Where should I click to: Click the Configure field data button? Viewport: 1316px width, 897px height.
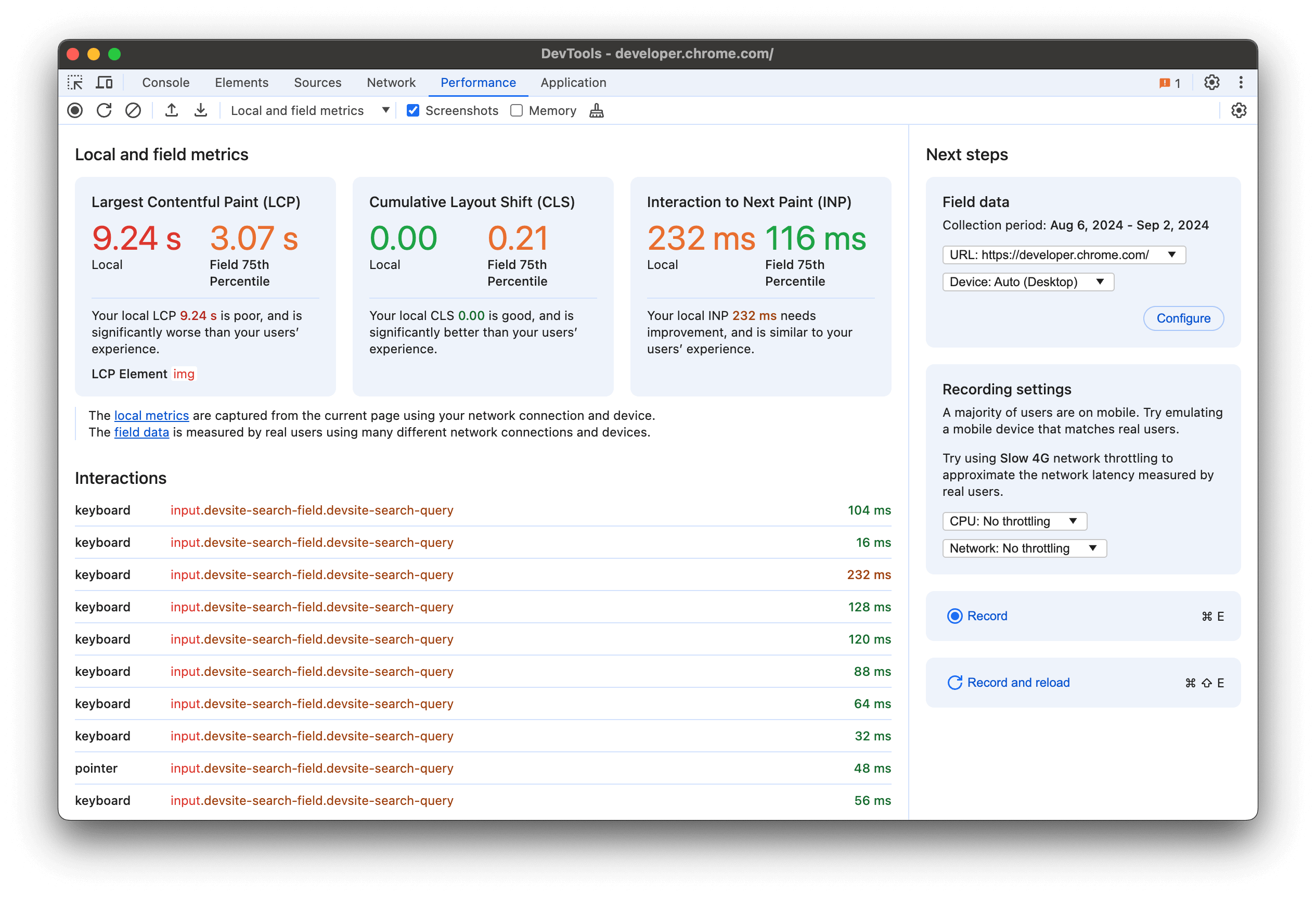coord(1183,318)
